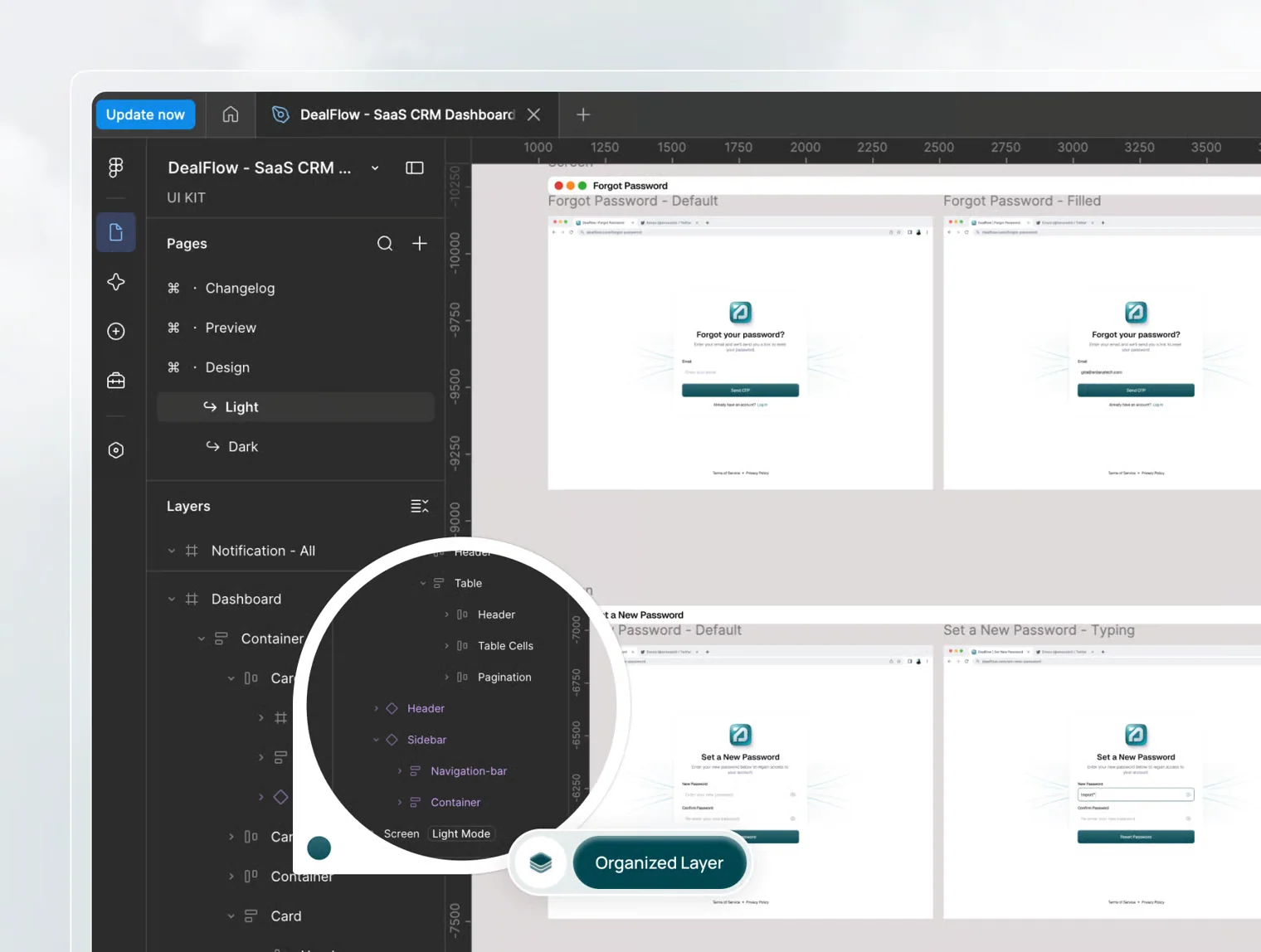Select the Light page
1261x952 pixels.
(295, 407)
